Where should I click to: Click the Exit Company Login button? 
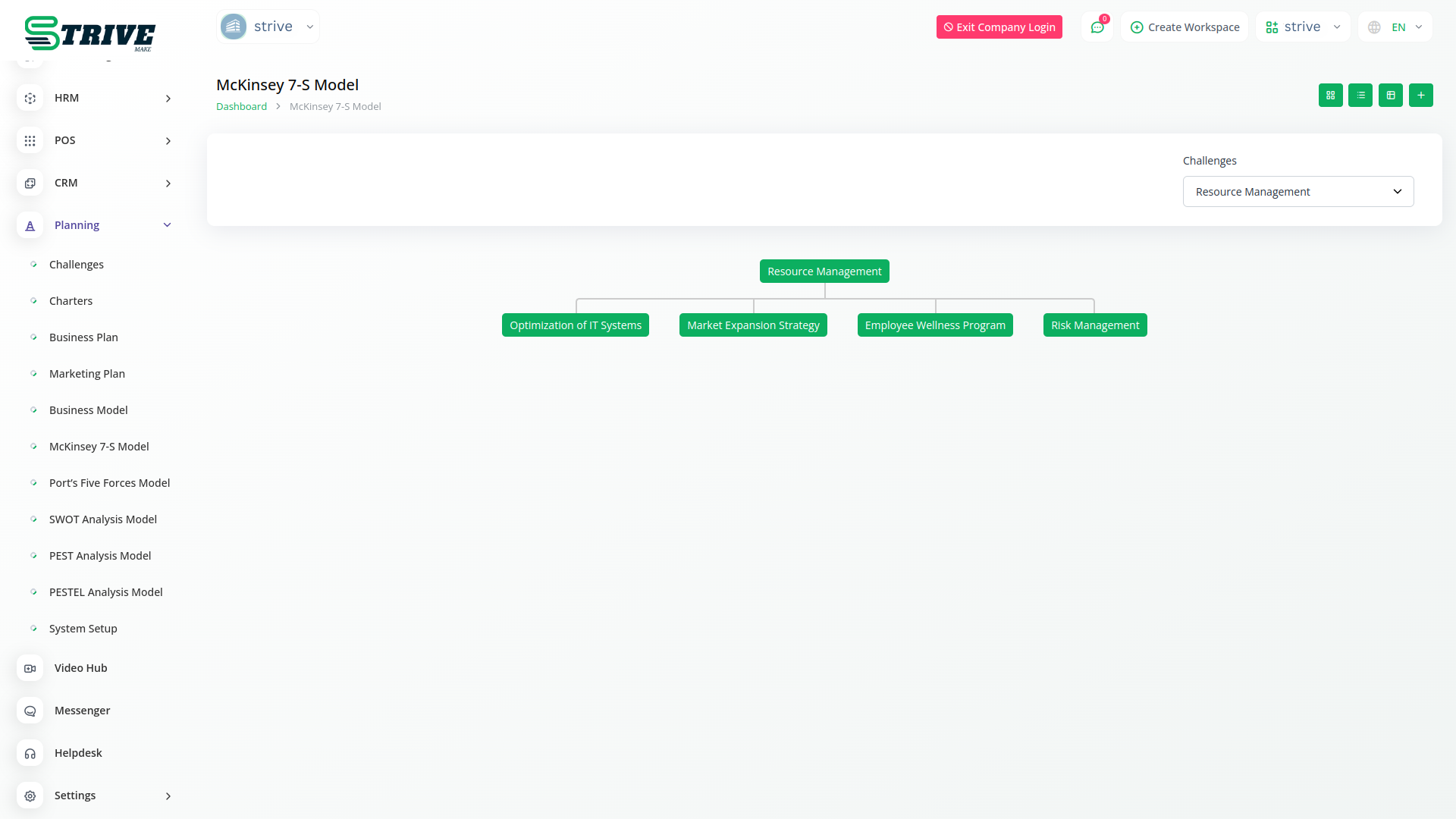[x=999, y=27]
